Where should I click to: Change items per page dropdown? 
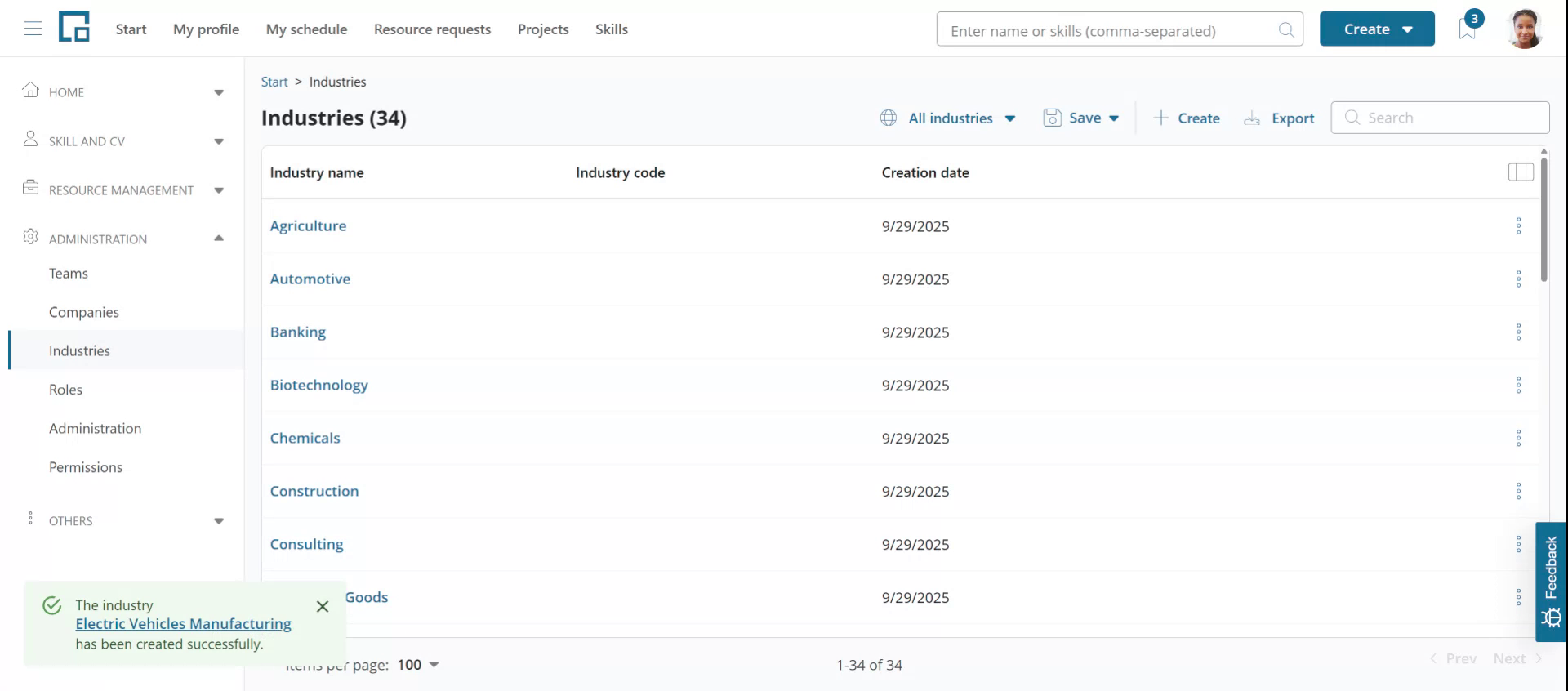pyautogui.click(x=418, y=665)
